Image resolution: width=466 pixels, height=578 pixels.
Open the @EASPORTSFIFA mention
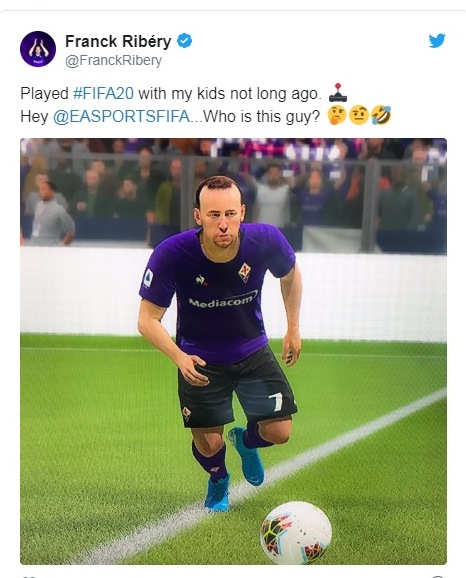tap(122, 116)
